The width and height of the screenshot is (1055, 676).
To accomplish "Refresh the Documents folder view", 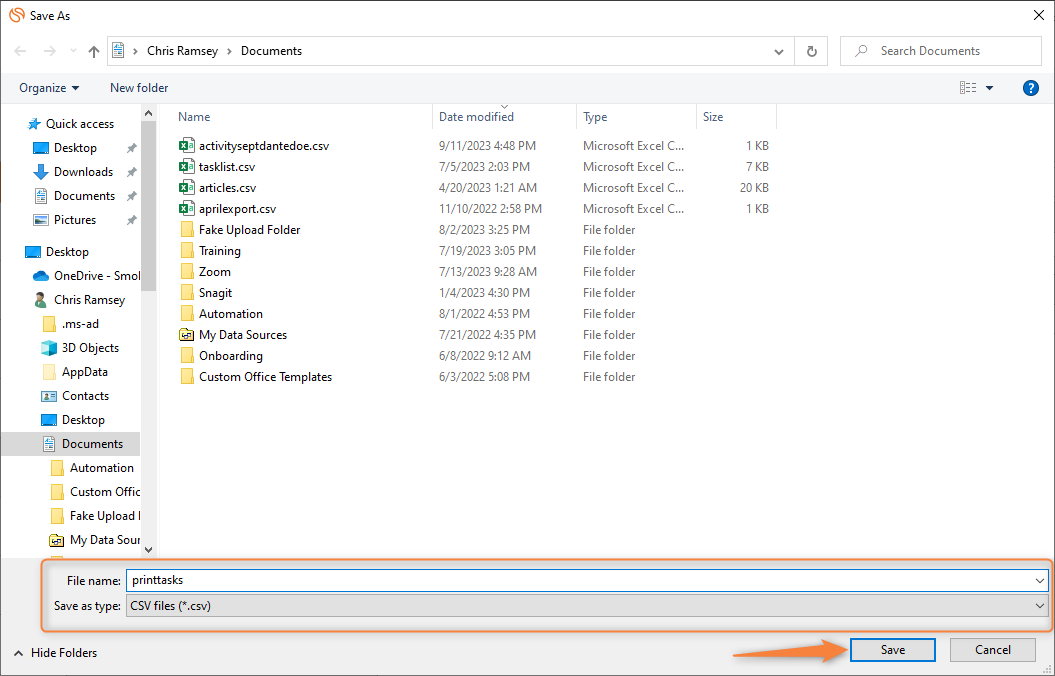I will coord(811,51).
